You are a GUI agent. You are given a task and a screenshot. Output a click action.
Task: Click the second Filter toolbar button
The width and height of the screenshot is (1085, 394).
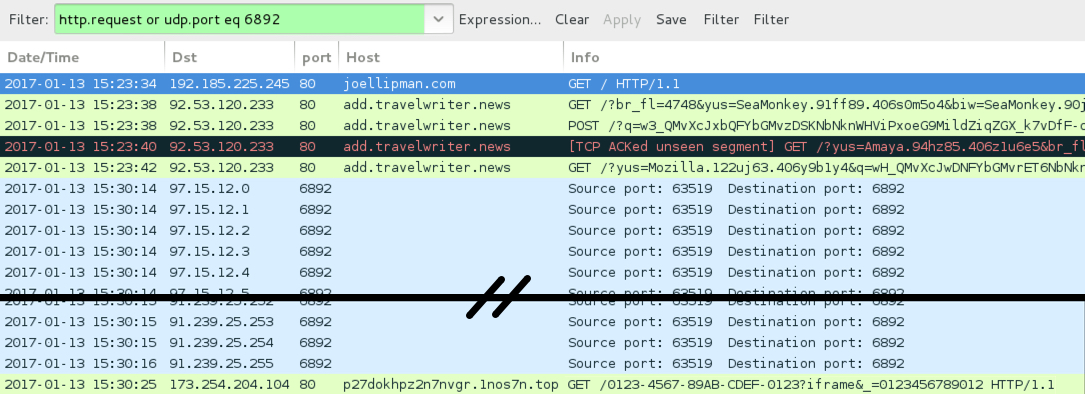click(772, 19)
